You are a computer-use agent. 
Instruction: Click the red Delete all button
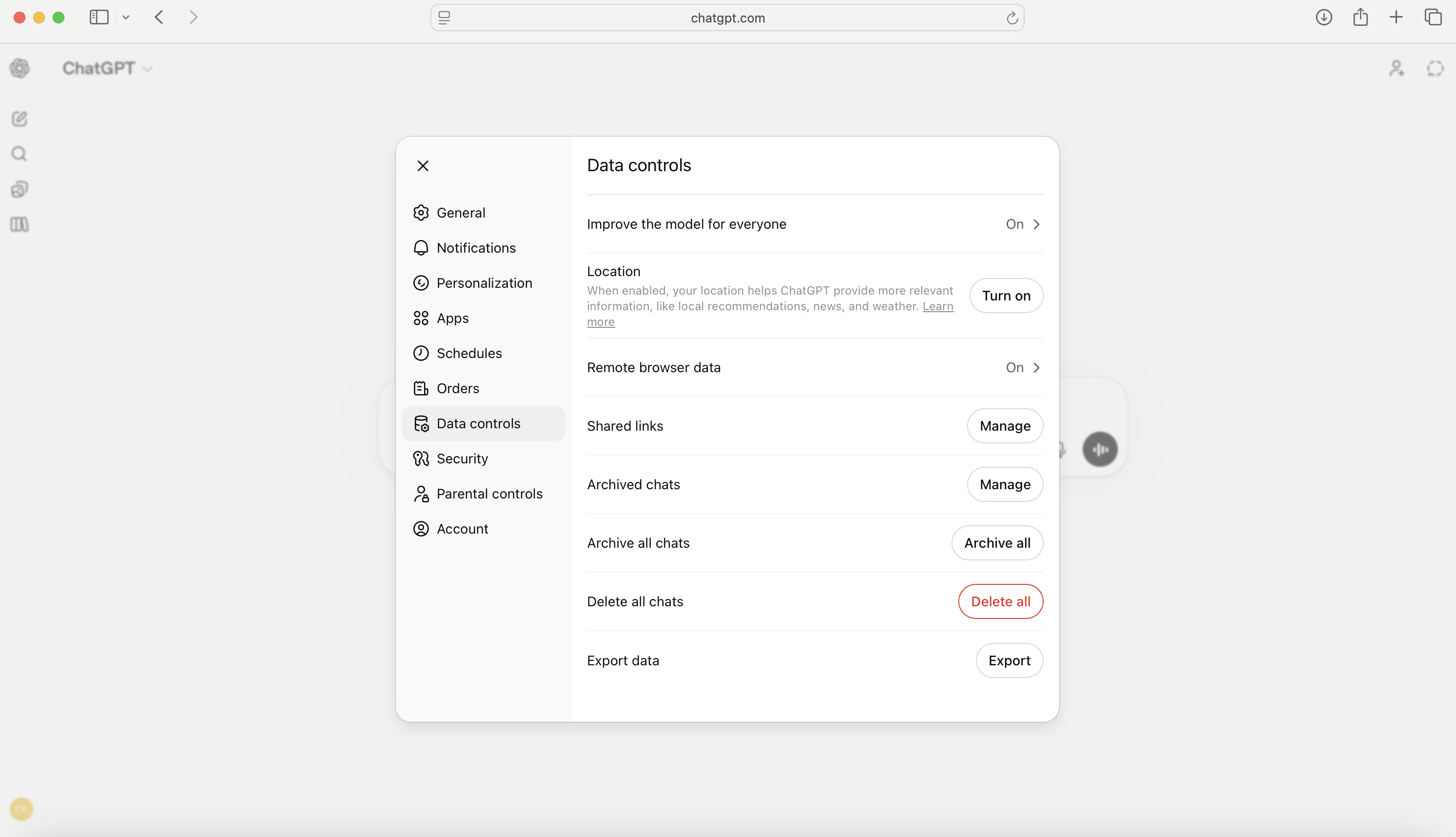(1001, 601)
